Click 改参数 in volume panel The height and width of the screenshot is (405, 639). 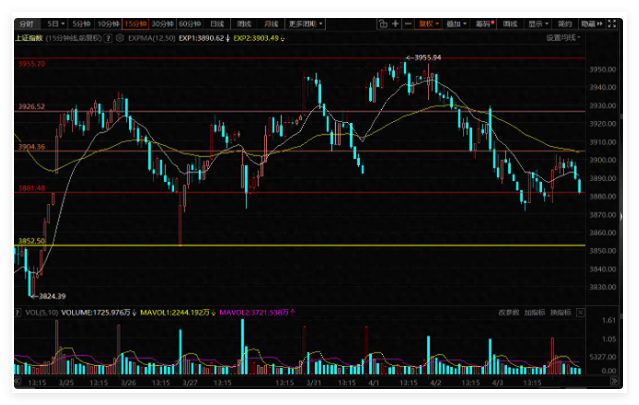509,312
